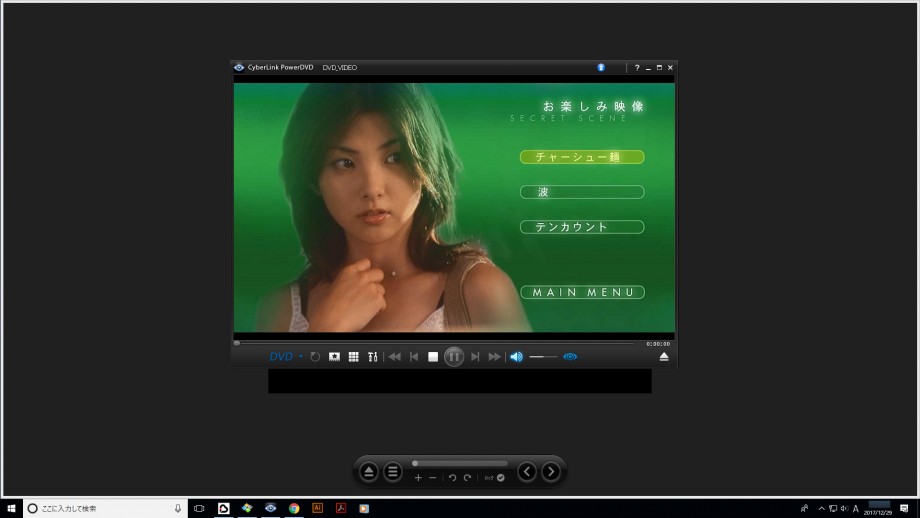The height and width of the screenshot is (518, 920).
Task: Mute the PowerDVD speaker volume
Action: pyautogui.click(x=516, y=357)
